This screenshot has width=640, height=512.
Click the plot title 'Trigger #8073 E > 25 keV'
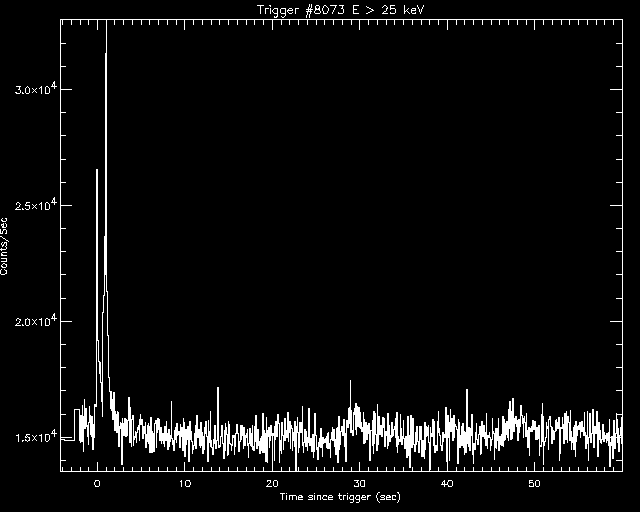341,10
